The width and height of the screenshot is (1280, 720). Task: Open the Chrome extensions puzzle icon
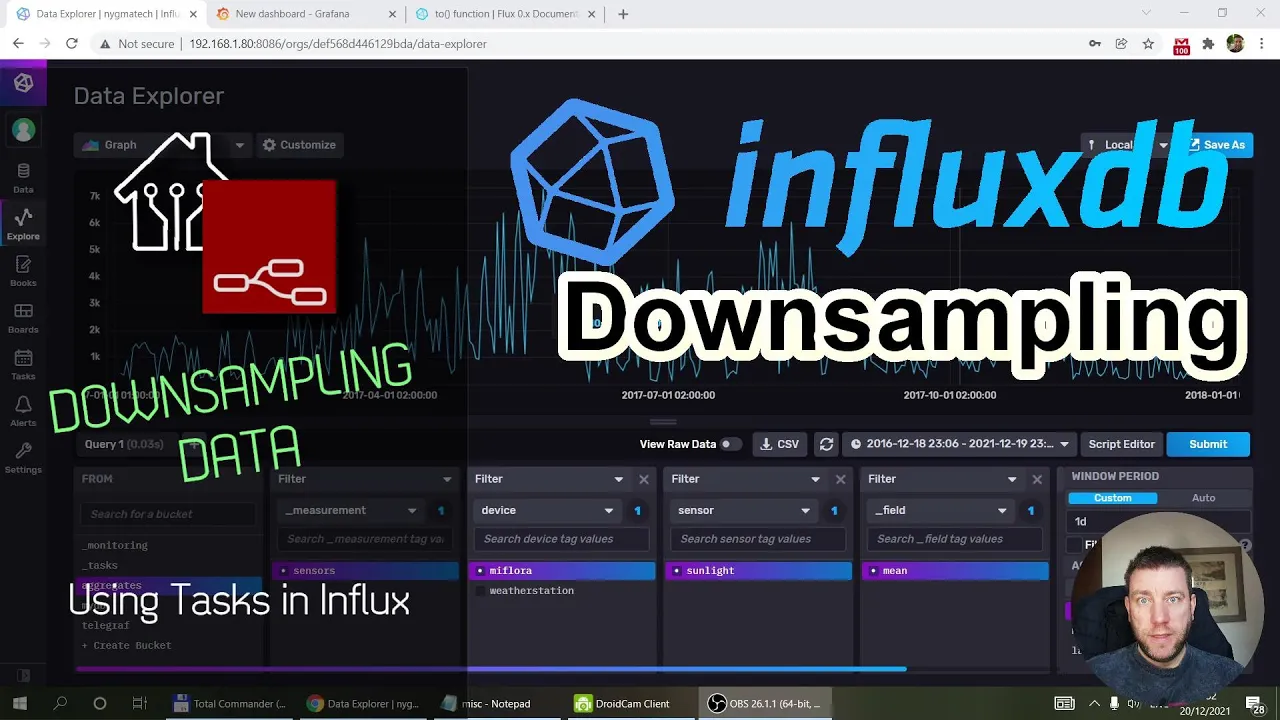pyautogui.click(x=1208, y=44)
